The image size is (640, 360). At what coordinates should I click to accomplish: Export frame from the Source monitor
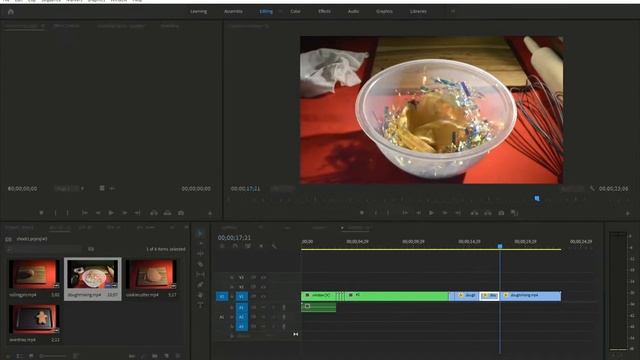(181, 213)
